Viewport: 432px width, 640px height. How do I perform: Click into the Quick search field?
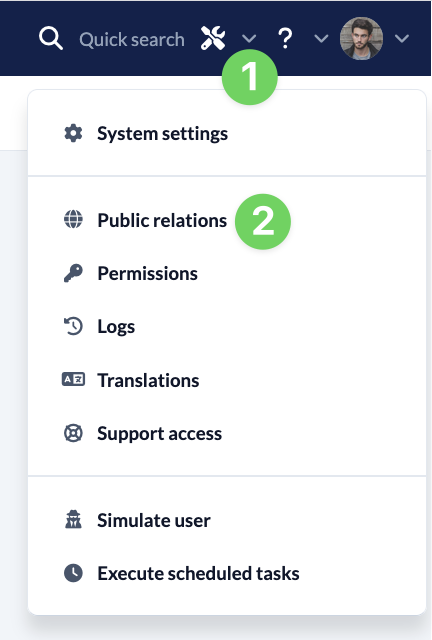[x=132, y=40]
